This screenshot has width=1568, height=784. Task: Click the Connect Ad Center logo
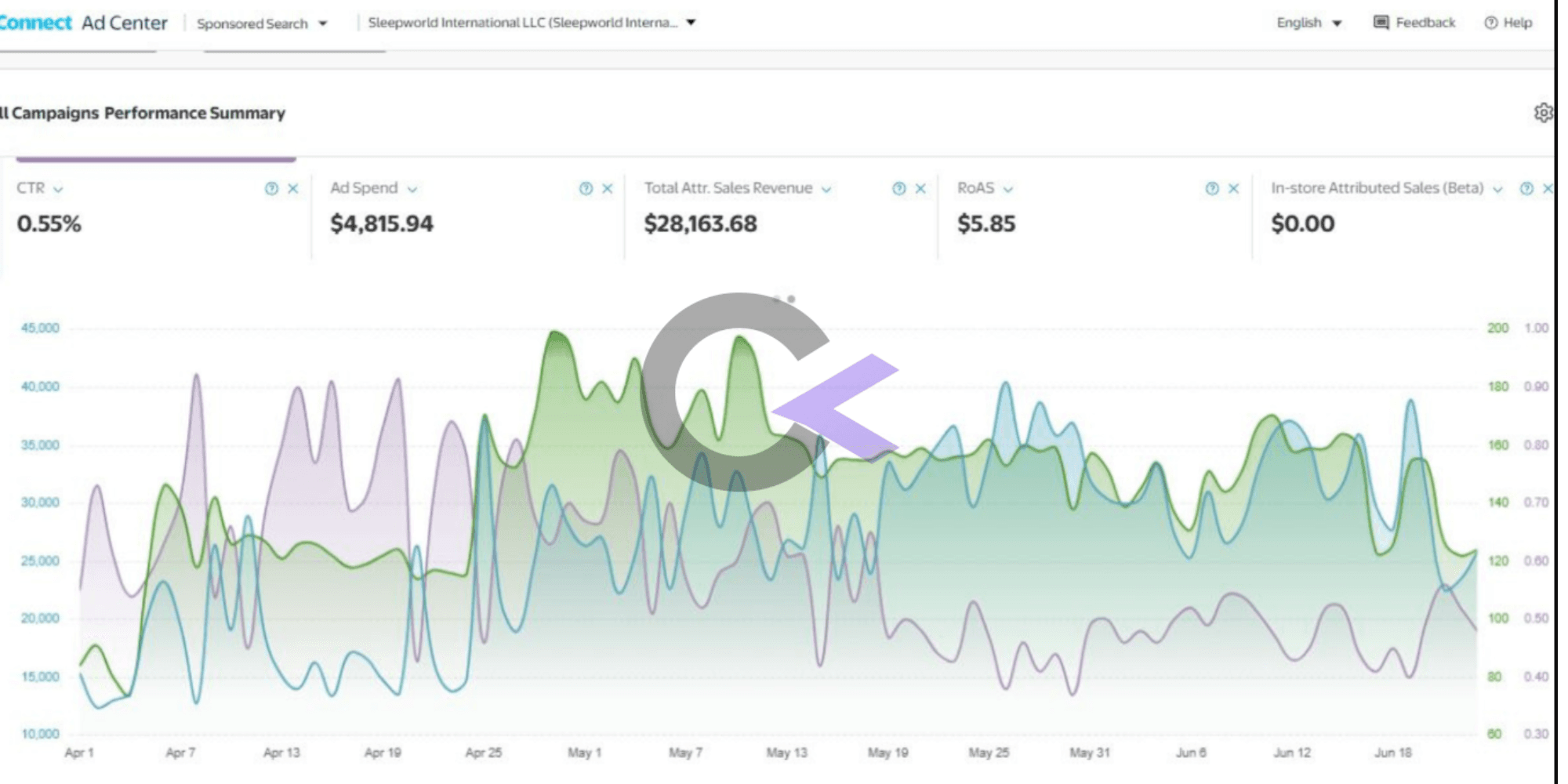(x=83, y=23)
